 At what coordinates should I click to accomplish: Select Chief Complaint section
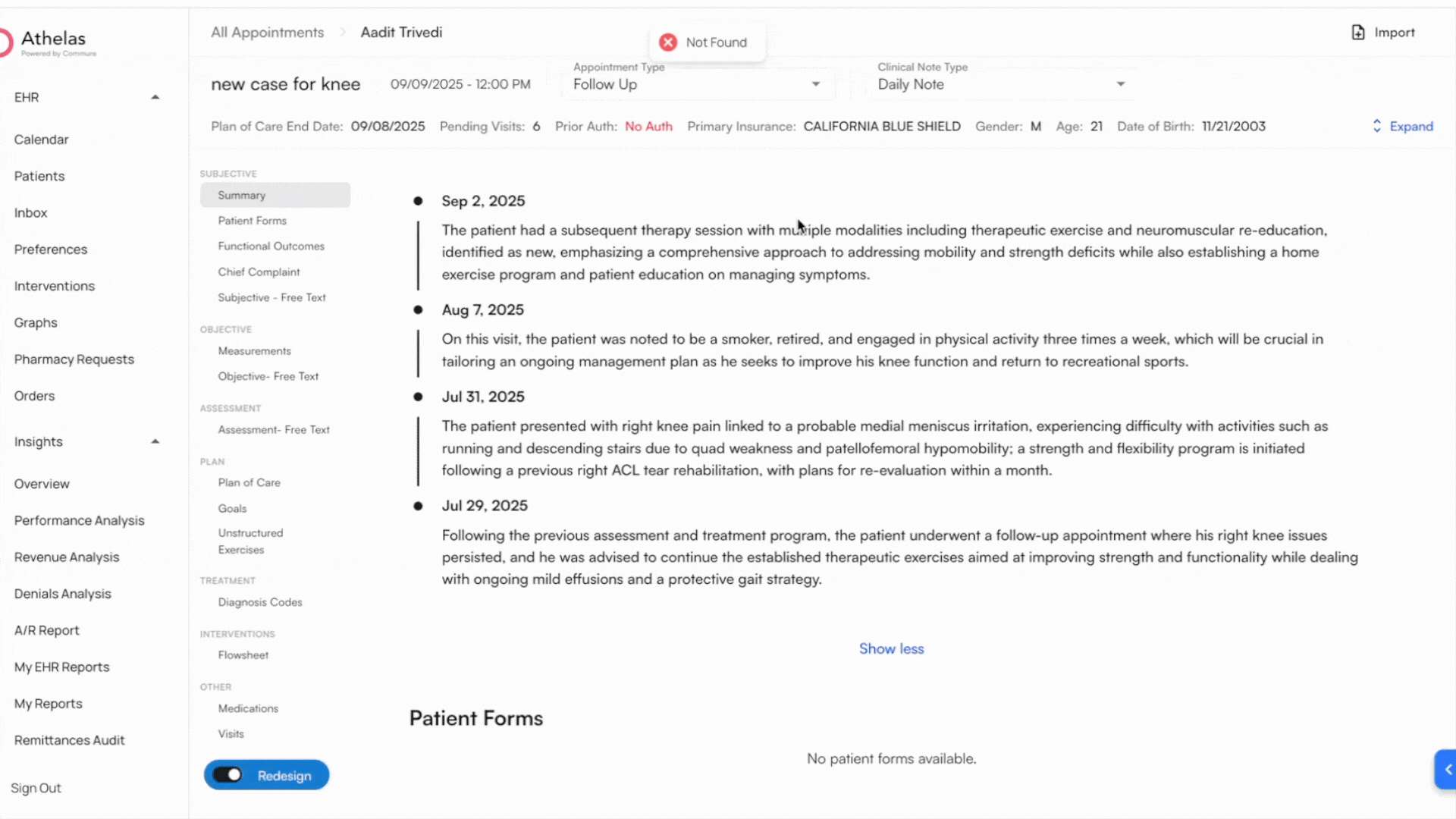(x=259, y=272)
